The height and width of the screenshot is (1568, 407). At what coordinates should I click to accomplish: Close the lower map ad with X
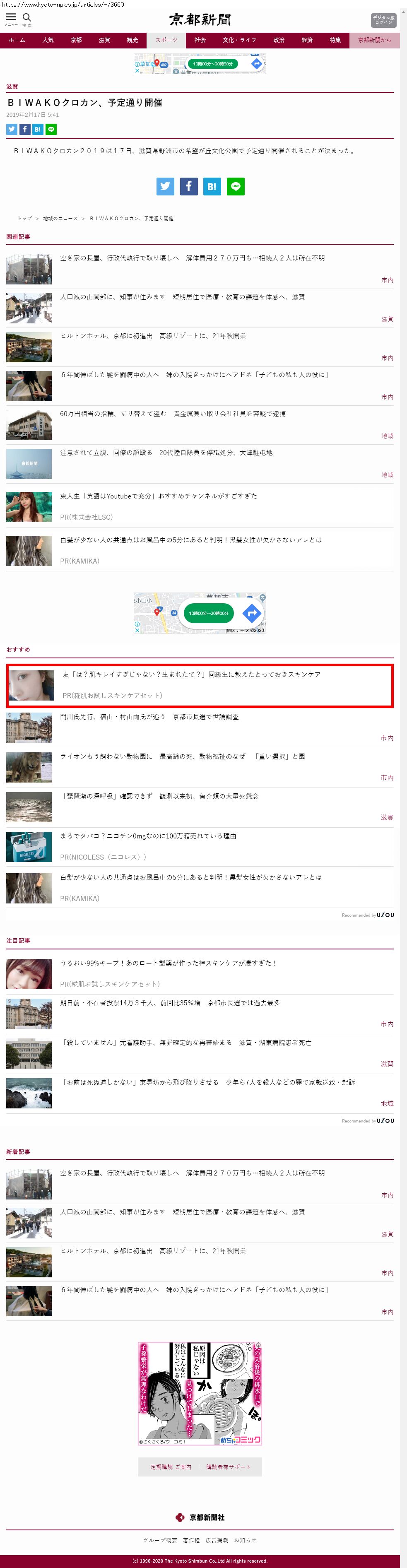(137, 630)
